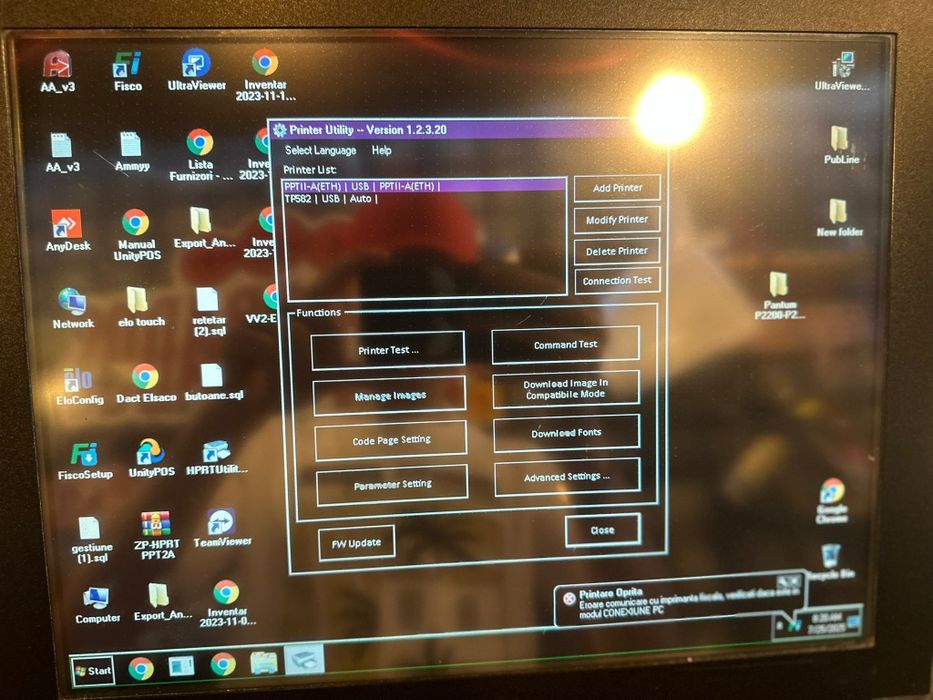The width and height of the screenshot is (933, 700).
Task: Click the Delete Printer button
Action: [617, 251]
